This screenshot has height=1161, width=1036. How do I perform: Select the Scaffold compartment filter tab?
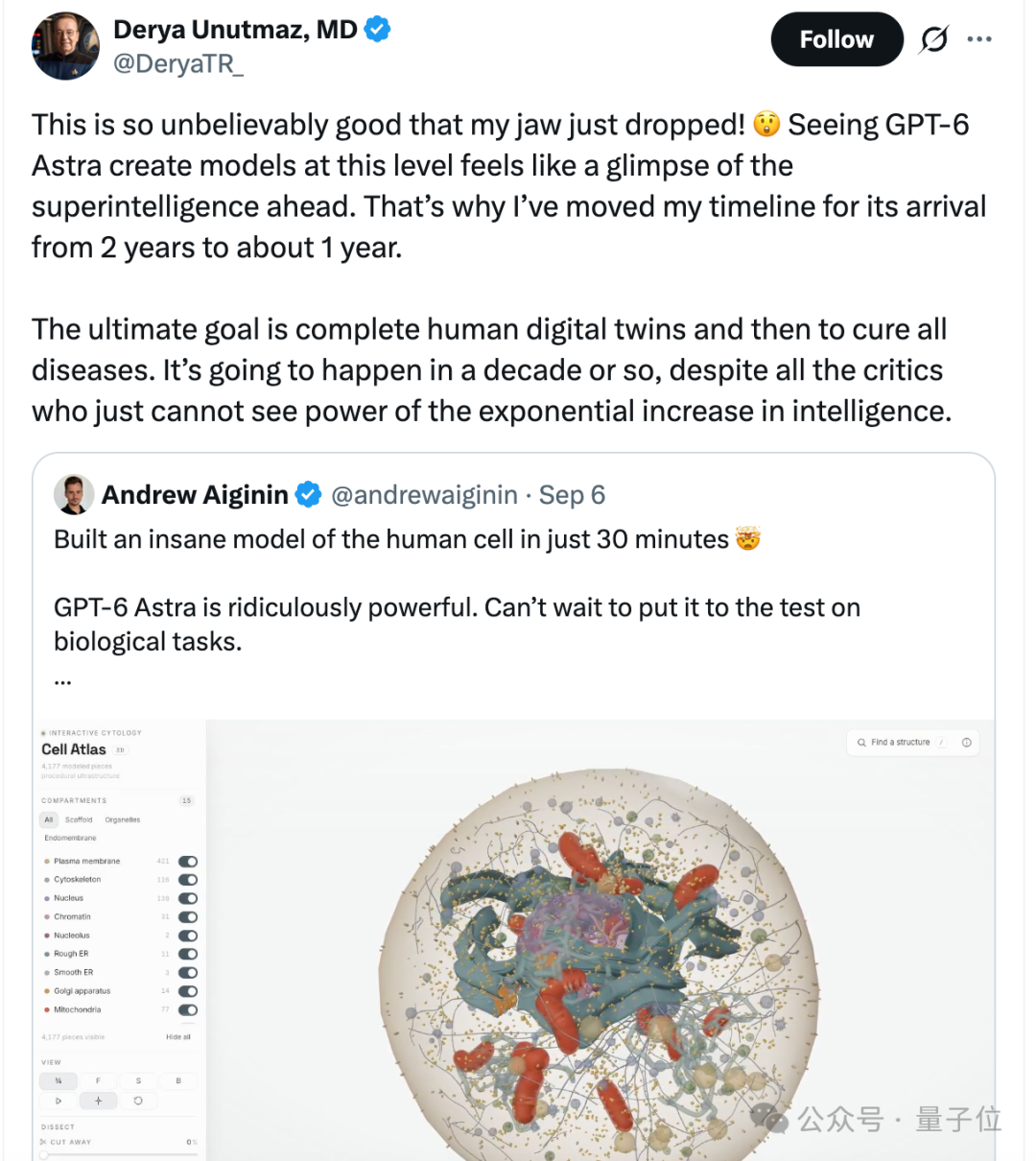point(79,820)
